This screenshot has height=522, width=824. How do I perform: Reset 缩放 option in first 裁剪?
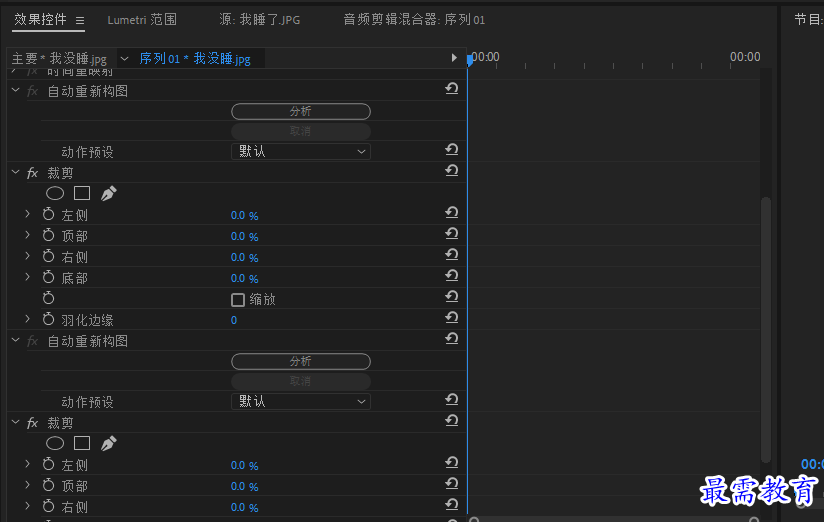tap(451, 297)
